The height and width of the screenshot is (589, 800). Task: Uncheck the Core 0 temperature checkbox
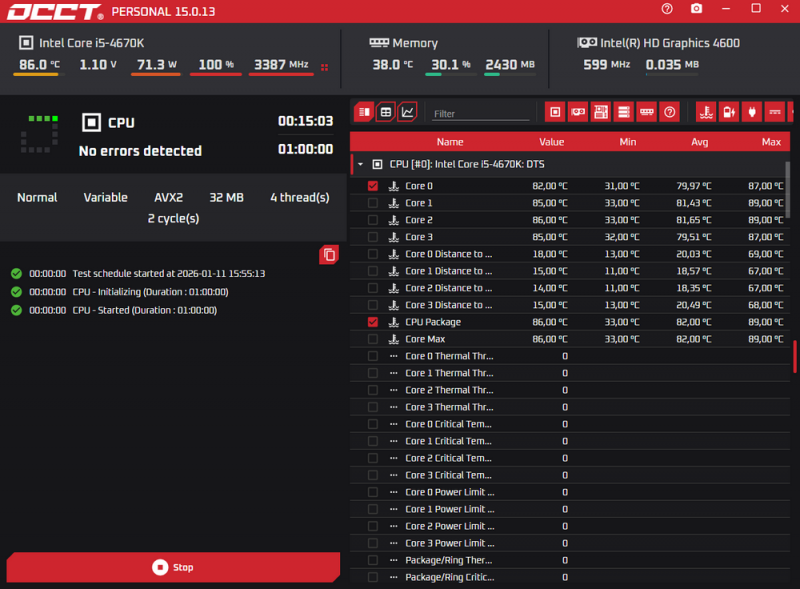click(x=373, y=186)
